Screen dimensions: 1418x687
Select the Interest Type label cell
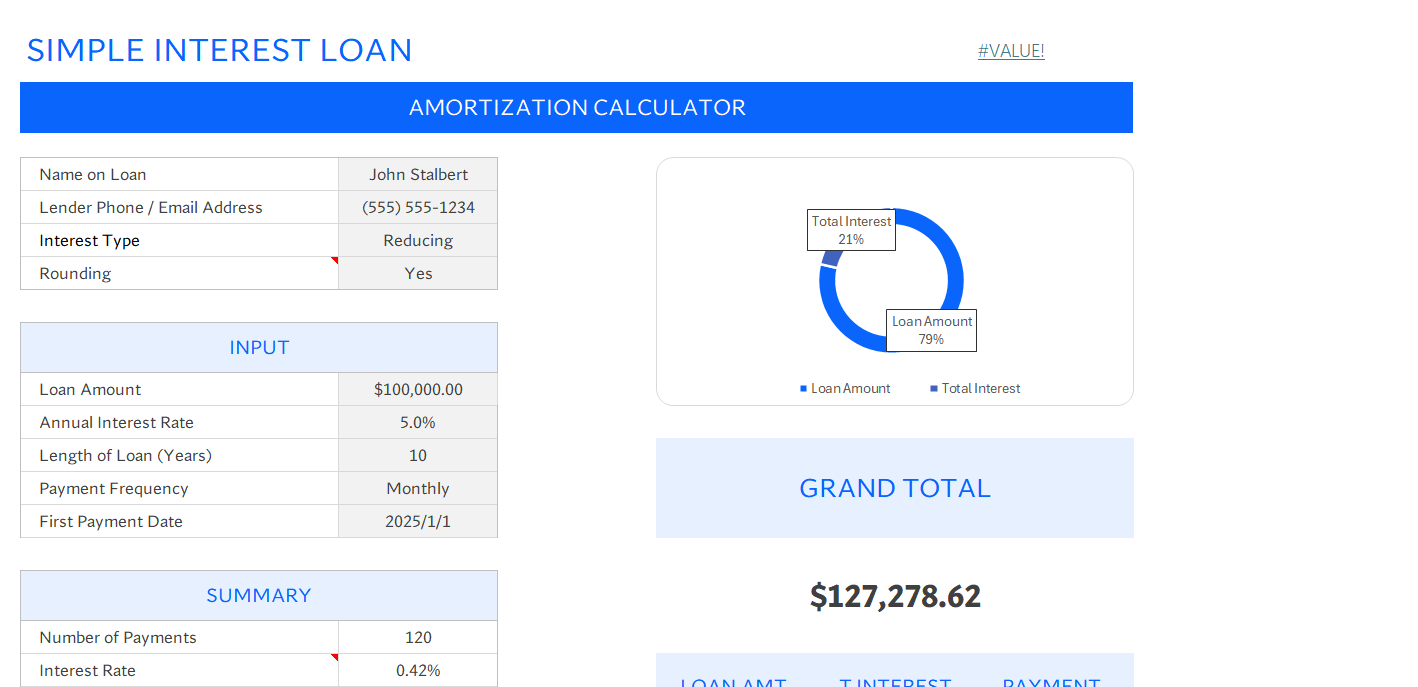pos(179,240)
